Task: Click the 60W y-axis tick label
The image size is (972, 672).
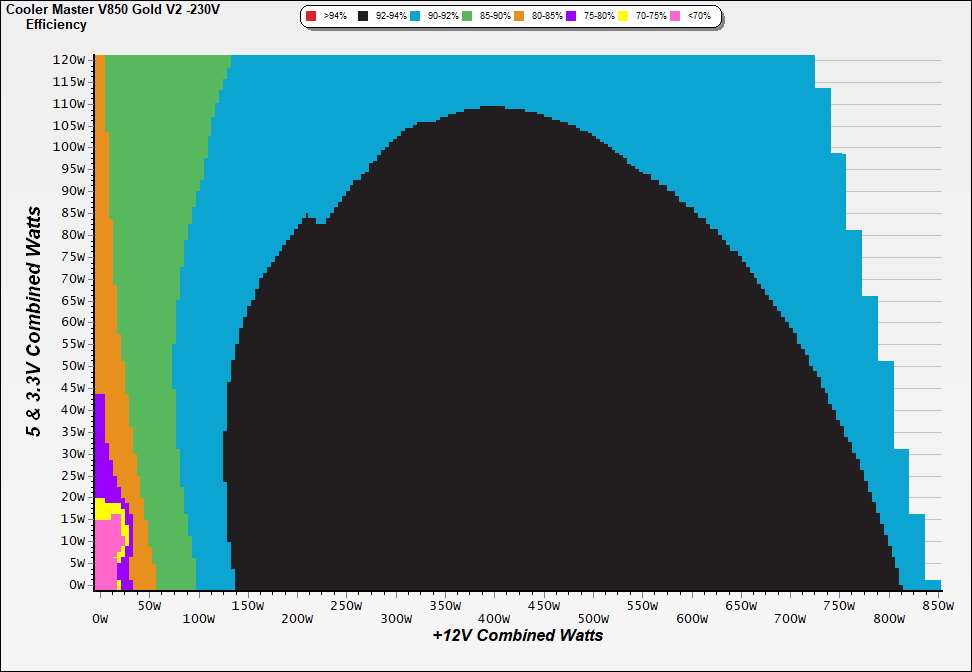Action: tap(71, 322)
